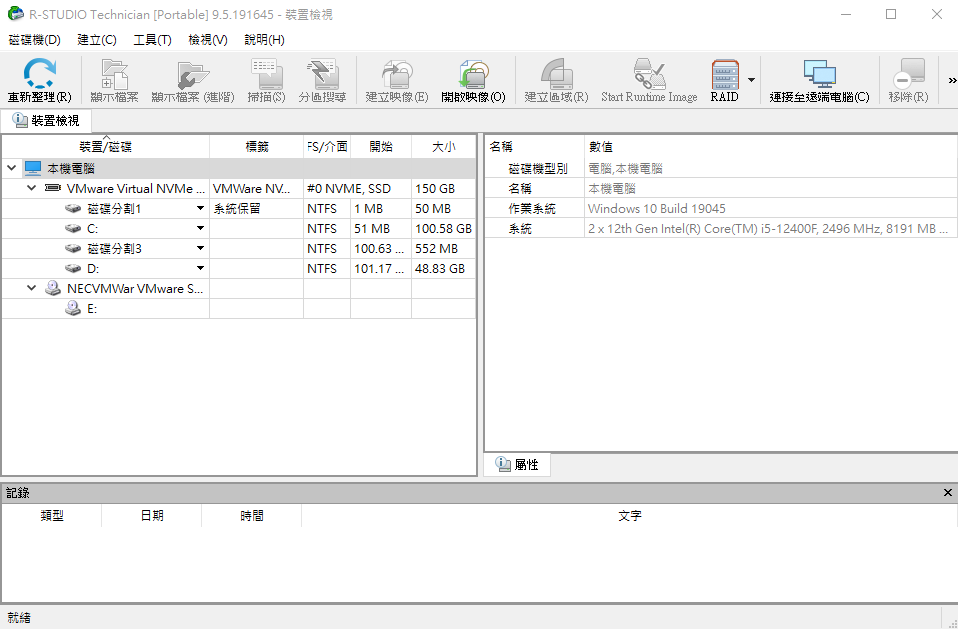This screenshot has width=958, height=629.
Task: Switch to the 裝置檢視 tab
Action: click(46, 121)
